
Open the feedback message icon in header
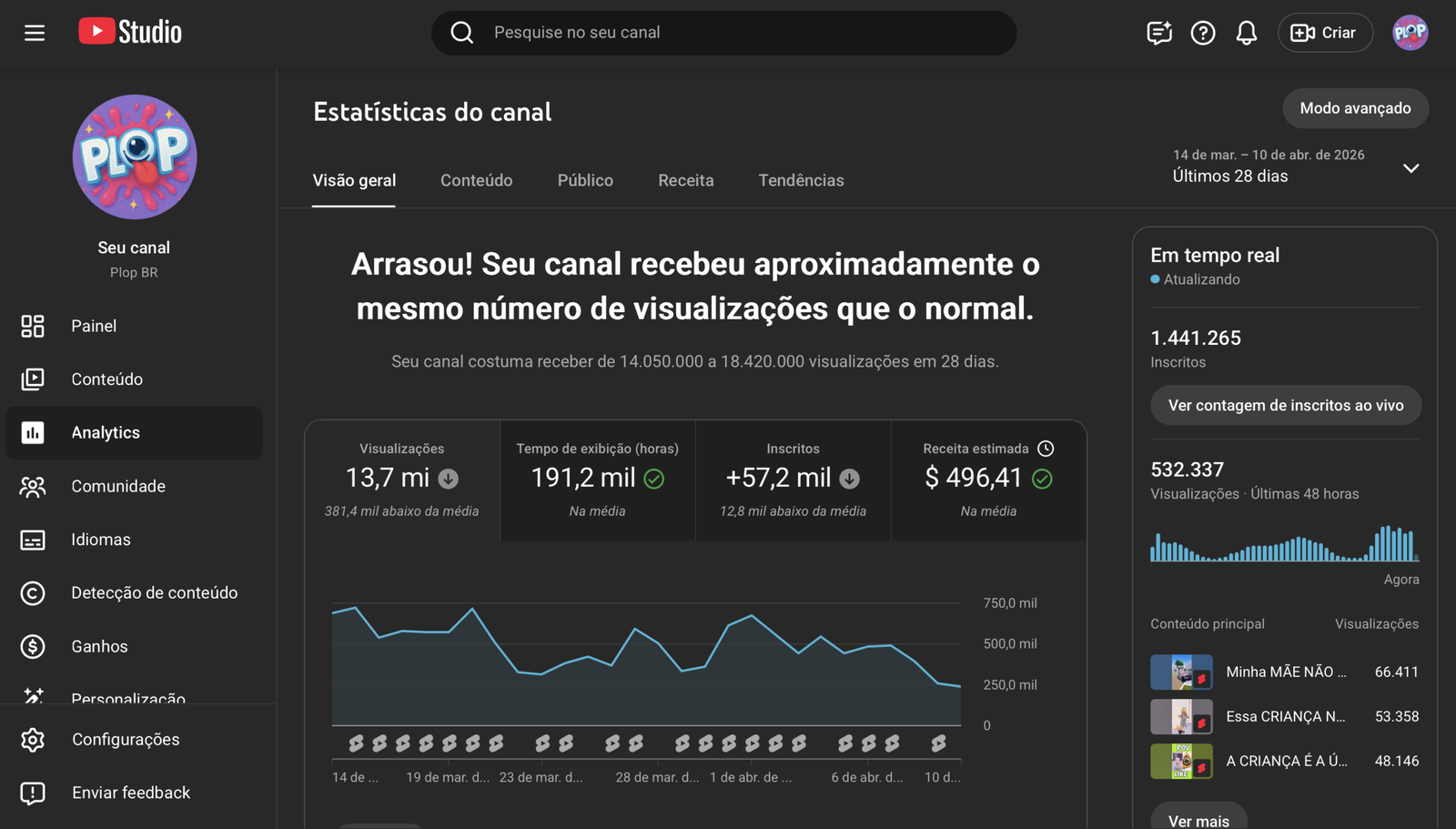tap(1158, 33)
